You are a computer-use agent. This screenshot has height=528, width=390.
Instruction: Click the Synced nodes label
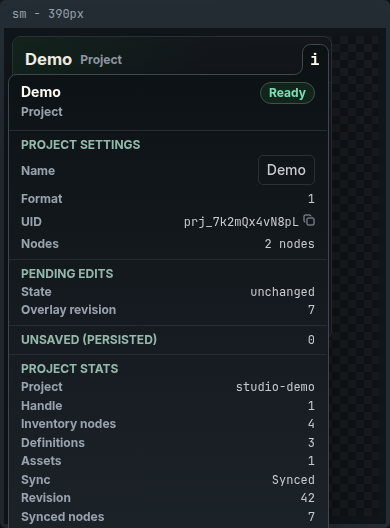click(63, 517)
